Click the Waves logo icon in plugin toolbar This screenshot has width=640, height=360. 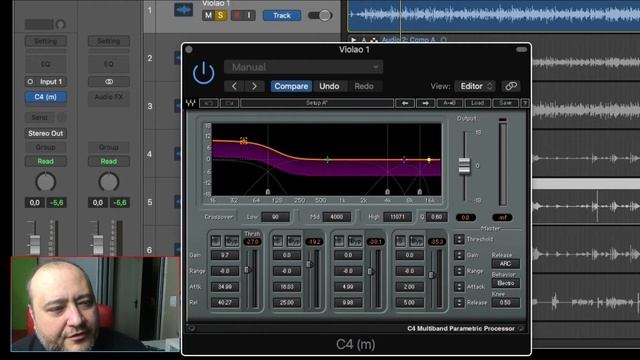click(x=190, y=103)
